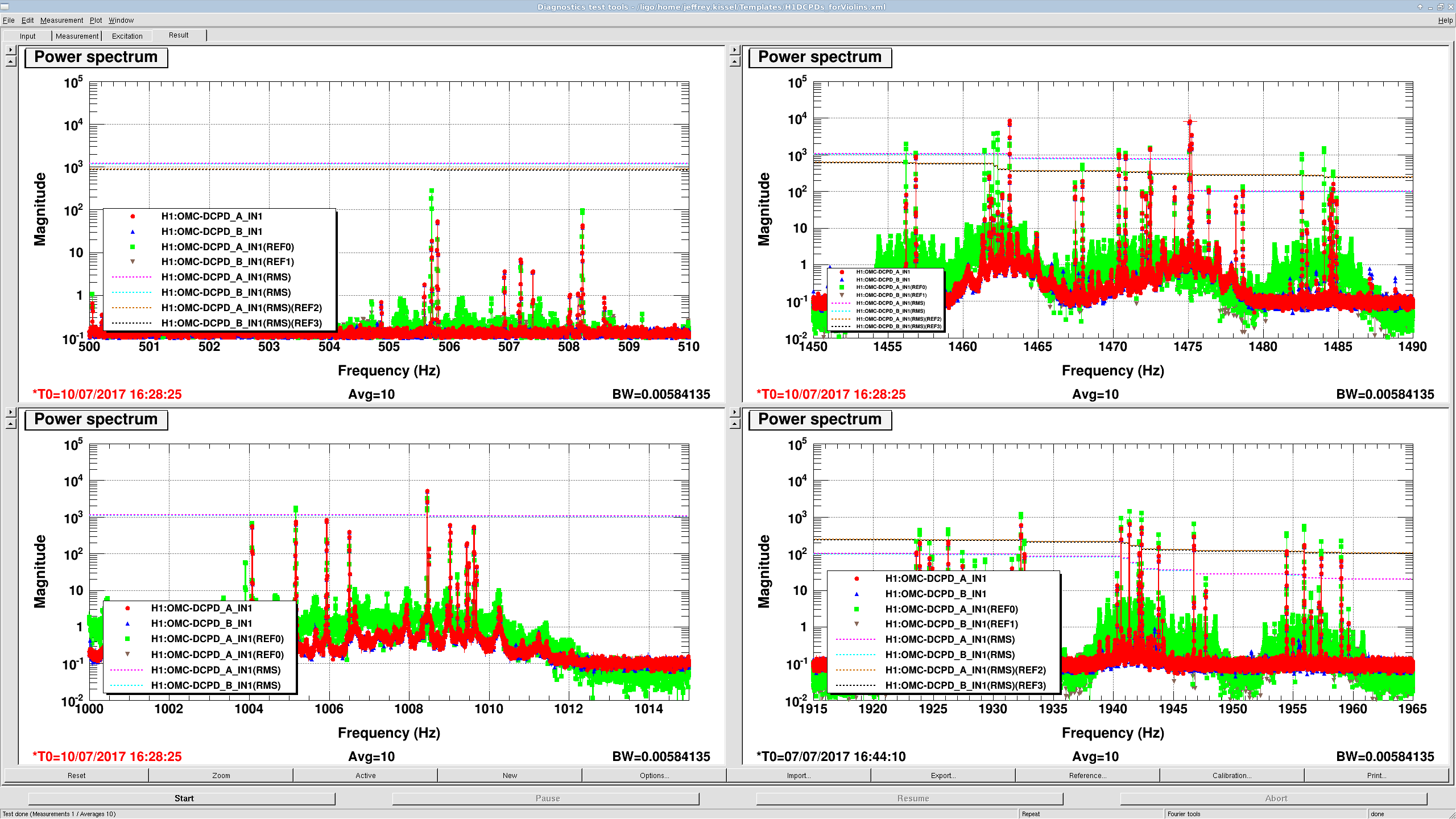Click the Zoom button
The image size is (1456, 819).
221,775
